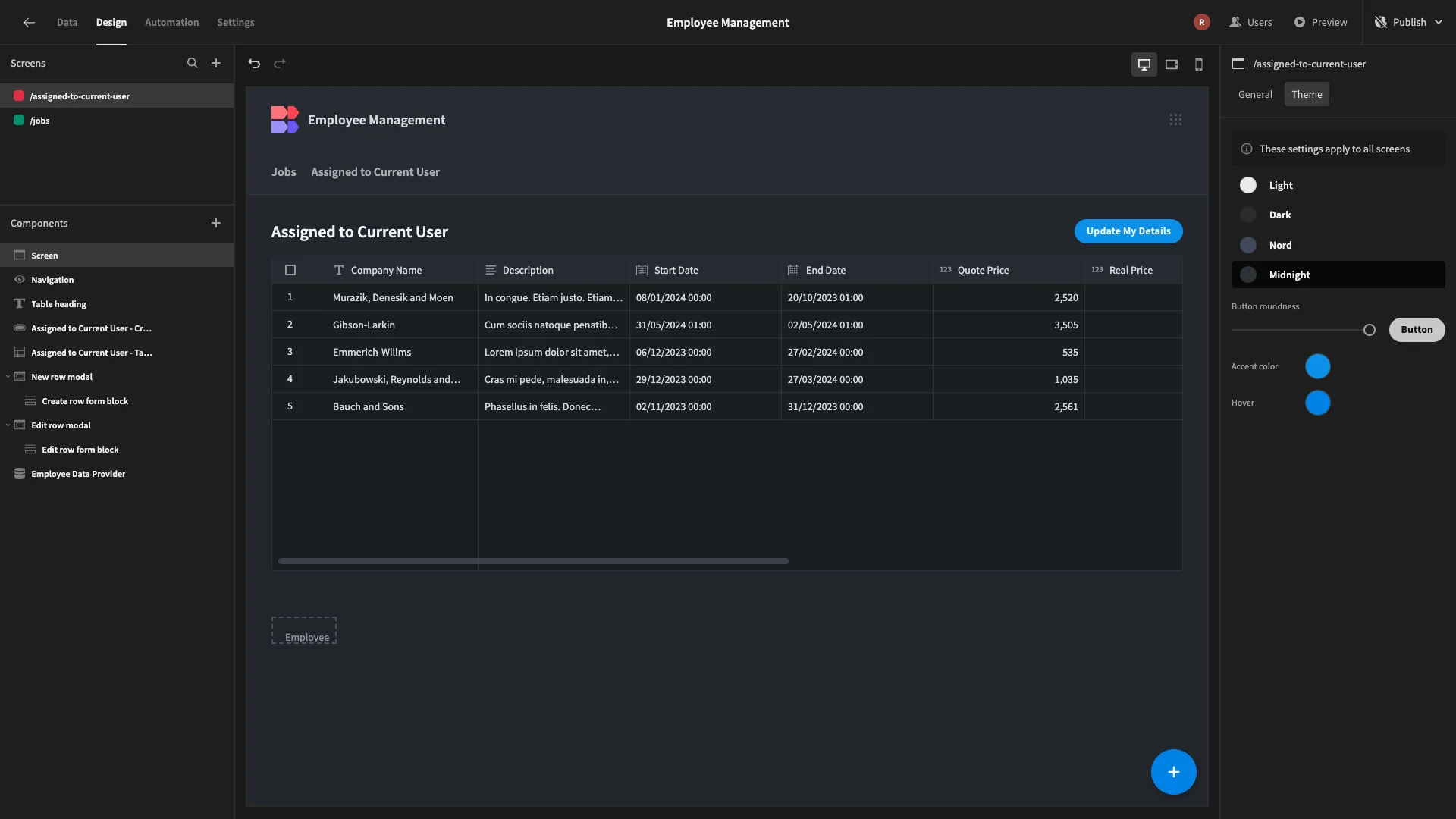1456x819 pixels.
Task: Toggle the Navigation eye icon
Action: pos(20,280)
